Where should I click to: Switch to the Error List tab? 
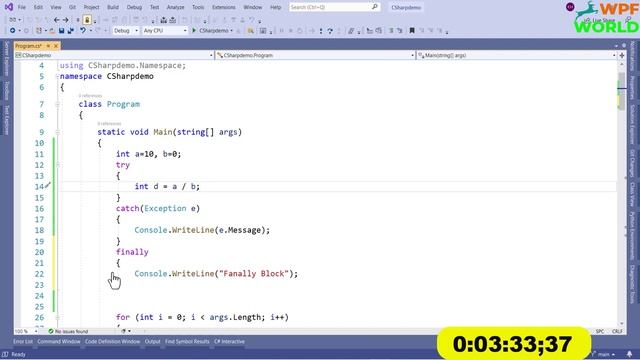point(22,342)
